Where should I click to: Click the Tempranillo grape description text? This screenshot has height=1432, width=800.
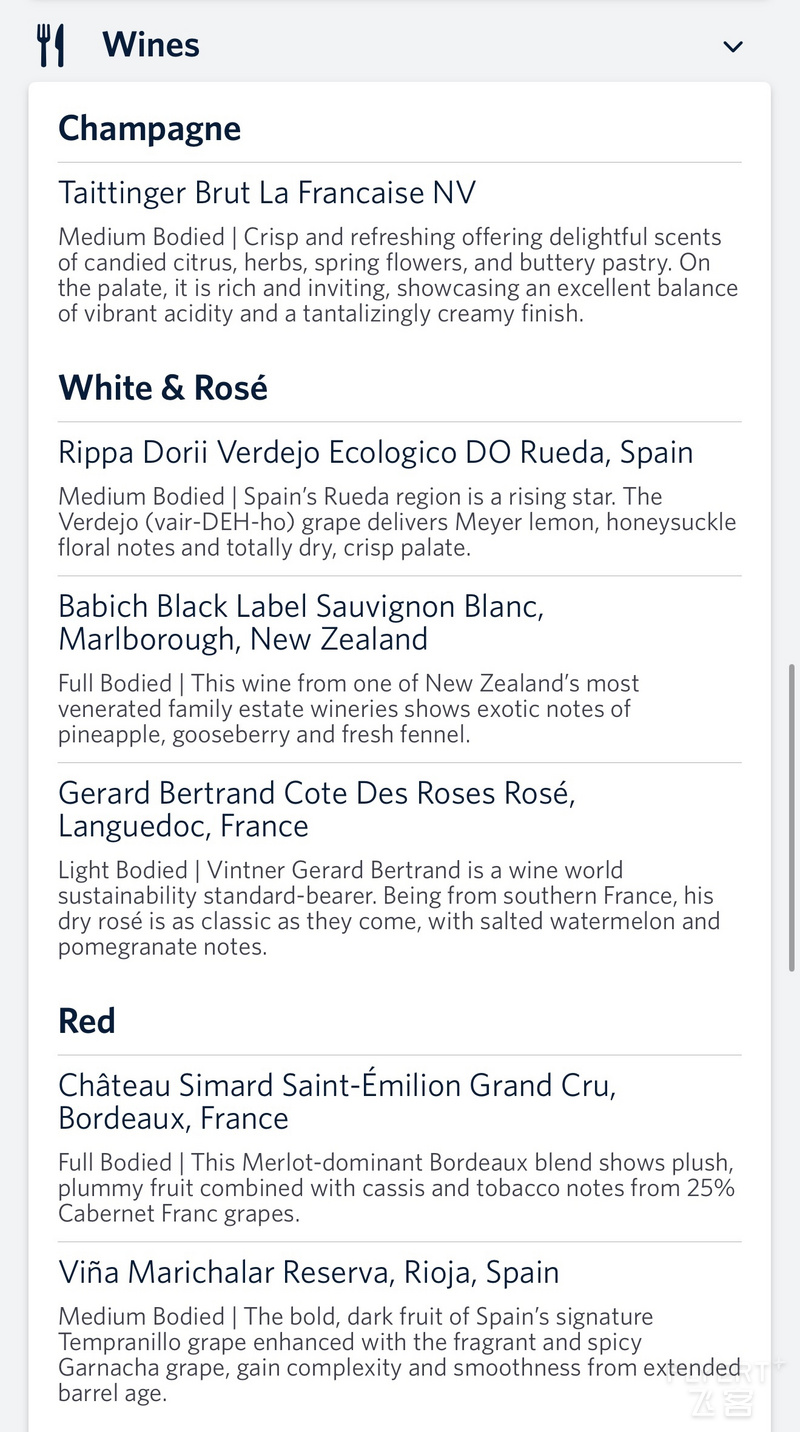tap(400, 1355)
